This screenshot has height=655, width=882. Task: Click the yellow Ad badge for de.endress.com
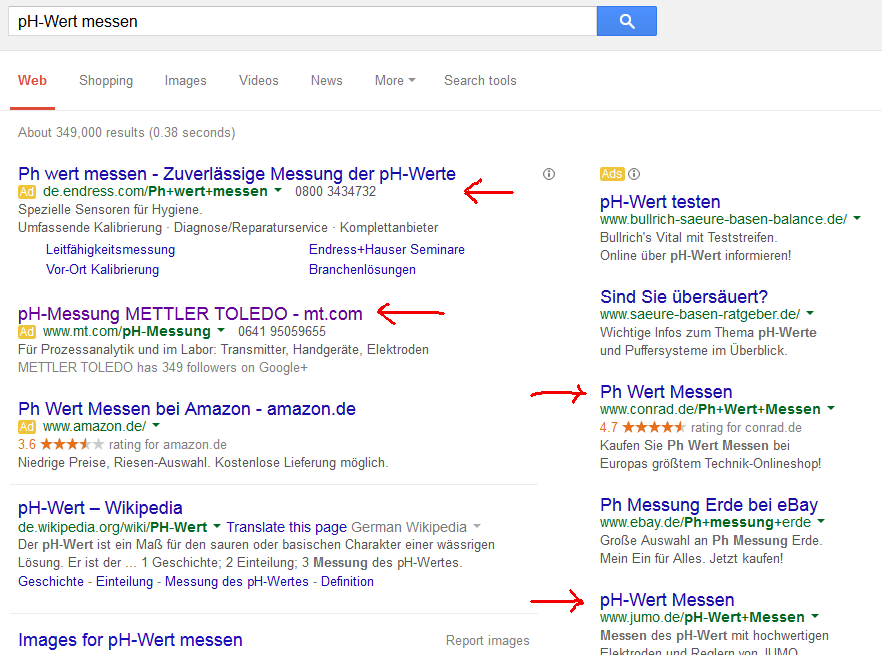[x=27, y=191]
